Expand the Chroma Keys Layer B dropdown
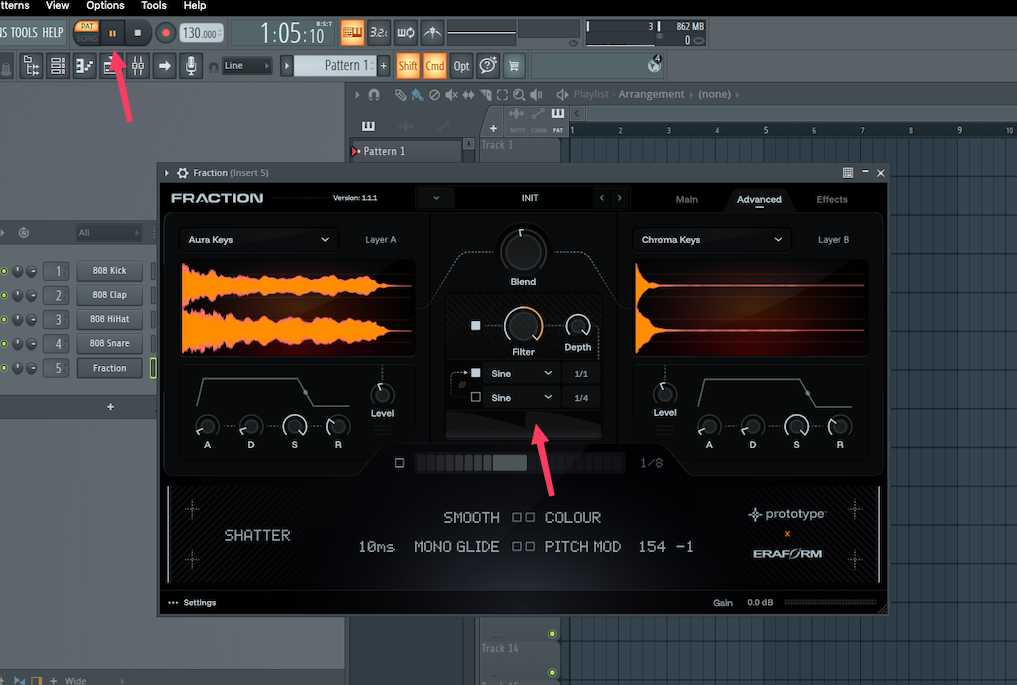Image resolution: width=1017 pixels, height=685 pixels. tap(711, 240)
